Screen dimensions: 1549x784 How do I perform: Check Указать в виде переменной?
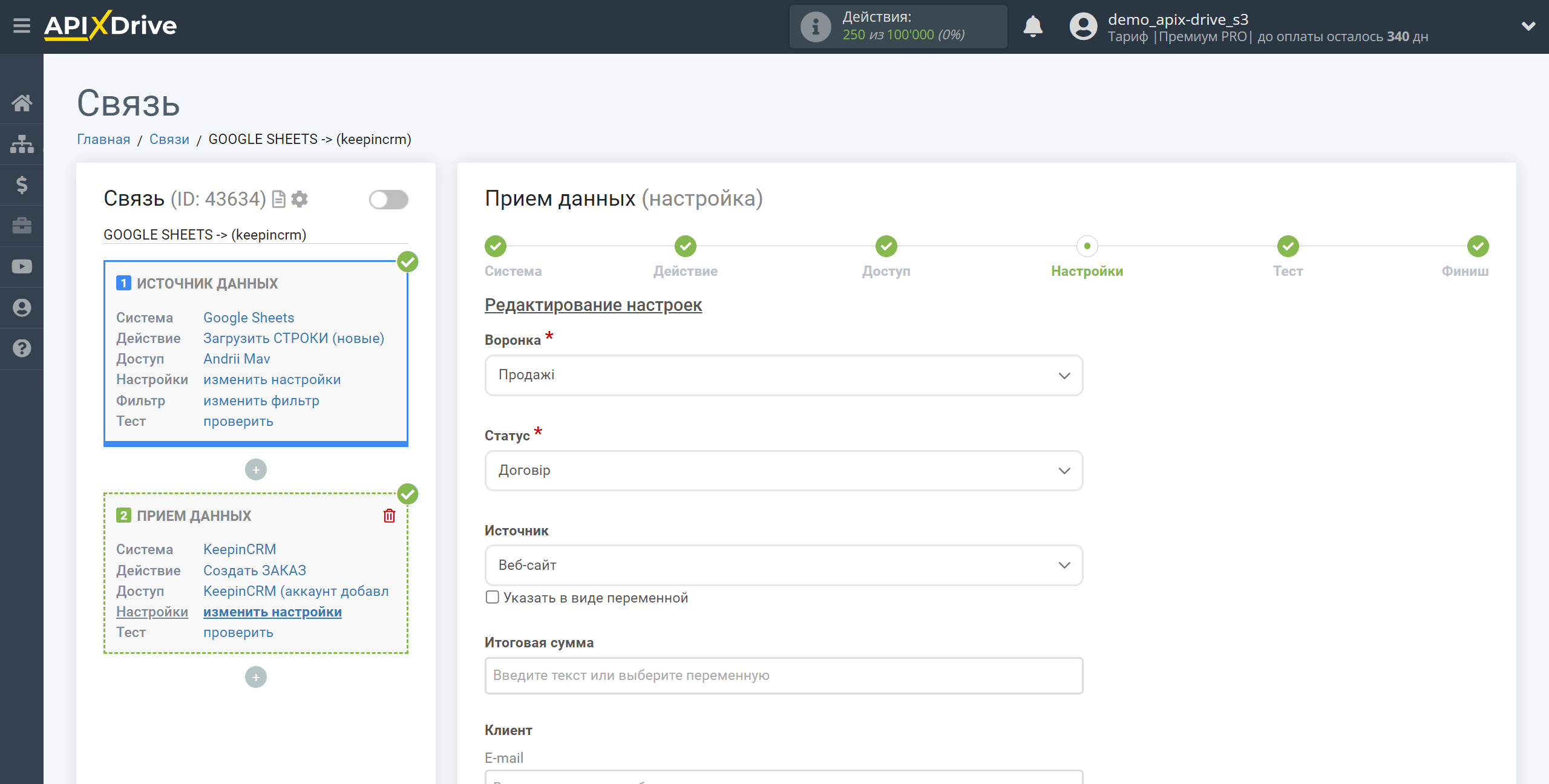pos(493,598)
